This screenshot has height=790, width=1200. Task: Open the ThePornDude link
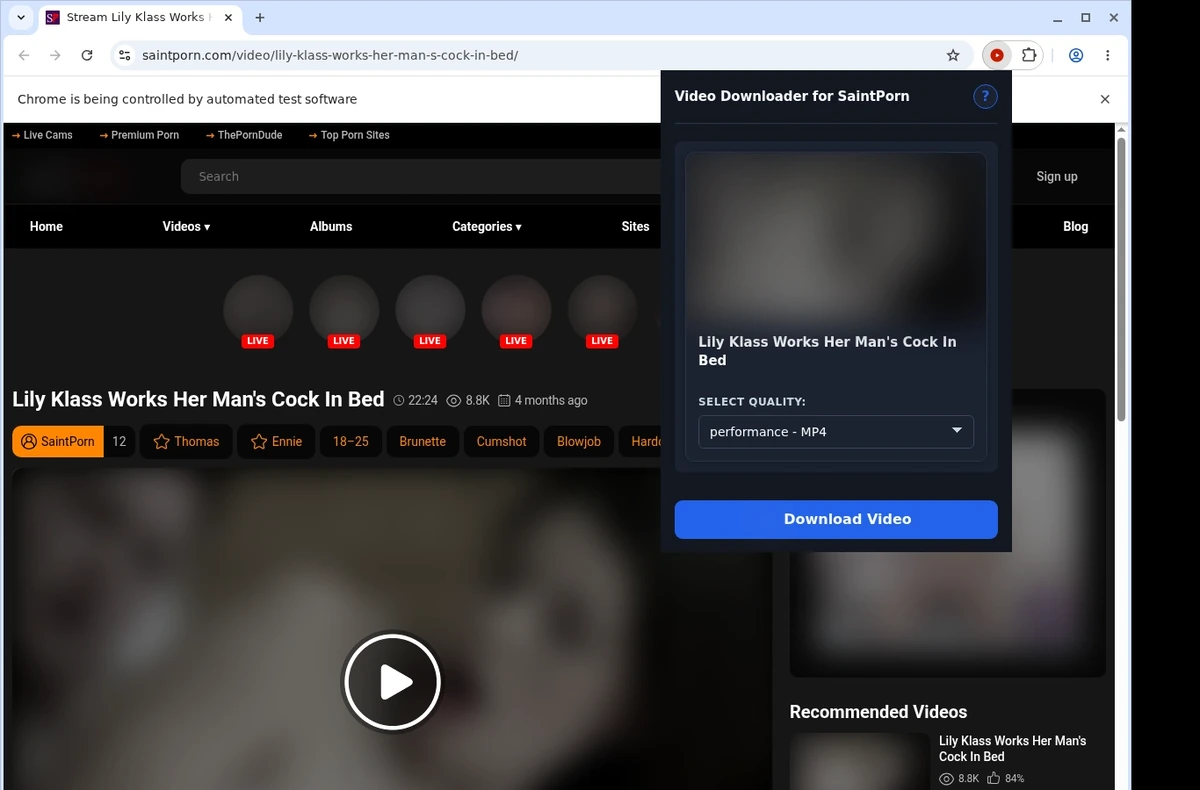tap(244, 135)
